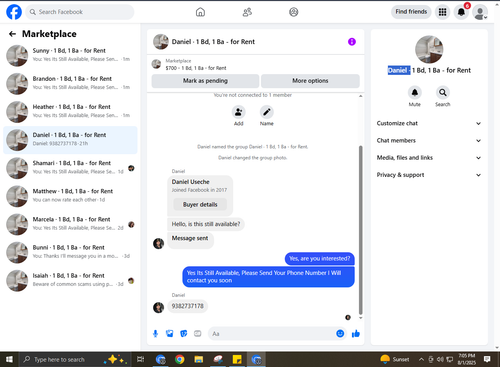Open the Groups icon in top navigation
Viewport: 500px width, 367px height.
point(294,12)
